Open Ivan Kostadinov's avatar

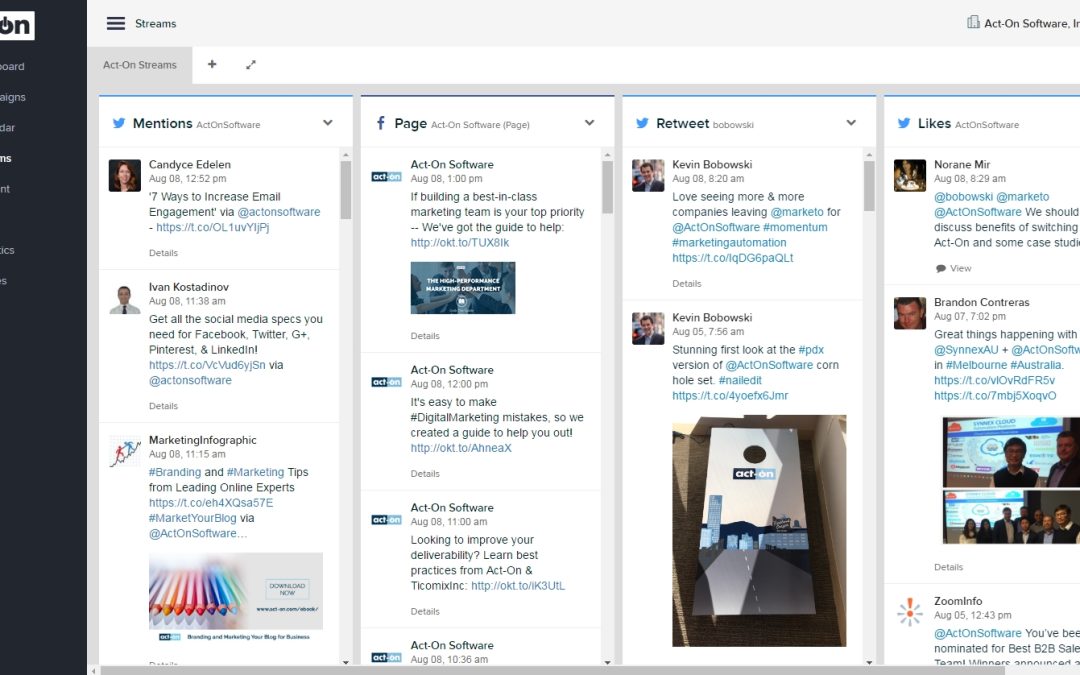(x=125, y=298)
